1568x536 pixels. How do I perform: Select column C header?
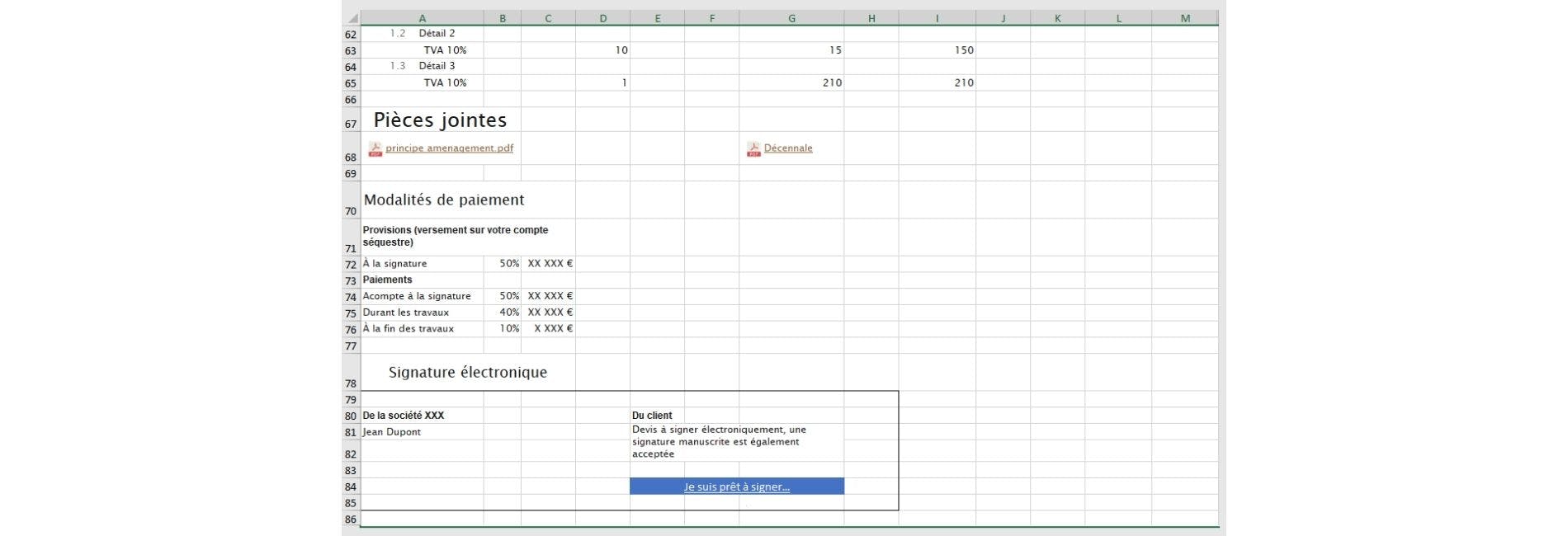548,18
